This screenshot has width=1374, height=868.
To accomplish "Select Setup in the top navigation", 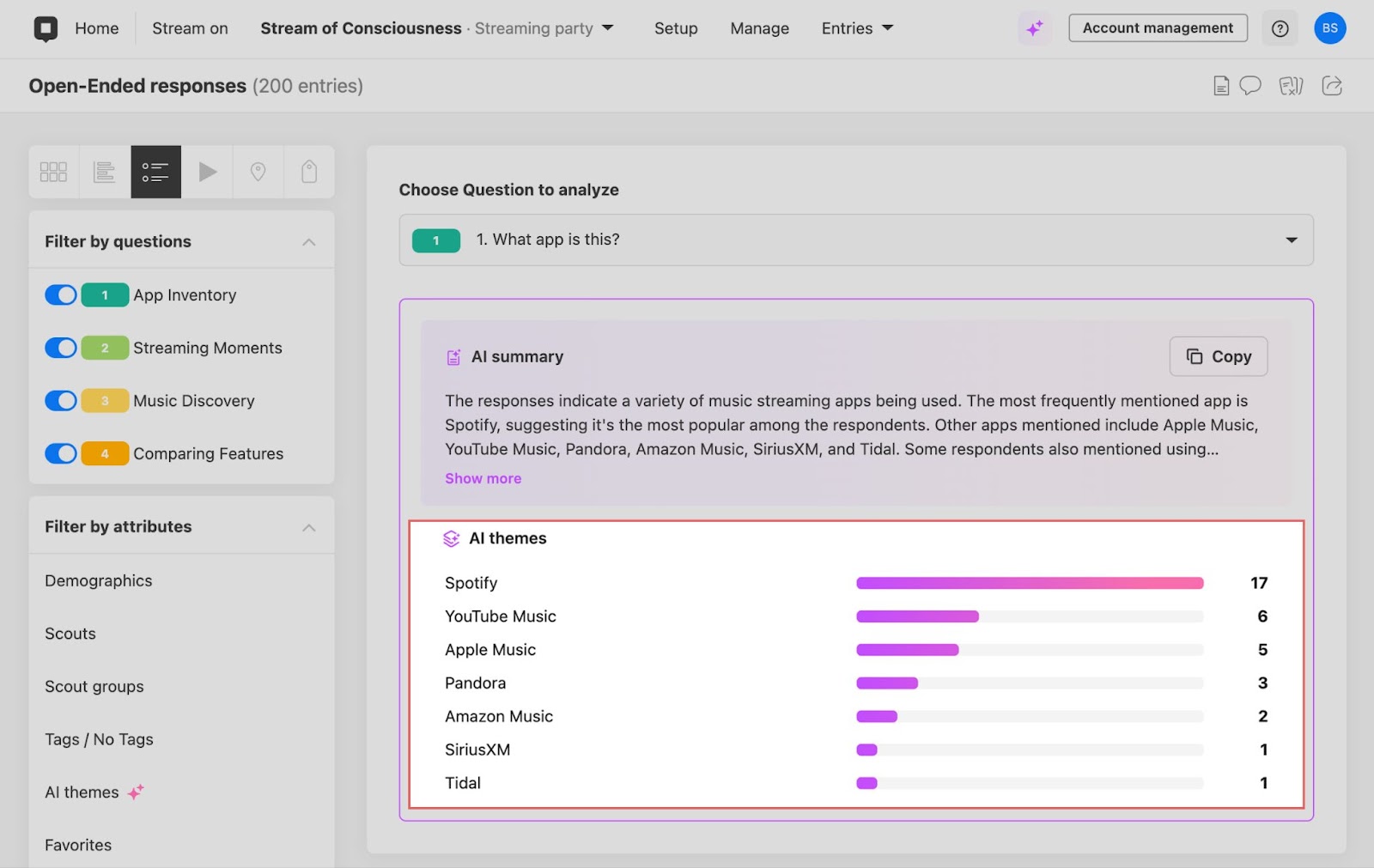I will (x=676, y=27).
